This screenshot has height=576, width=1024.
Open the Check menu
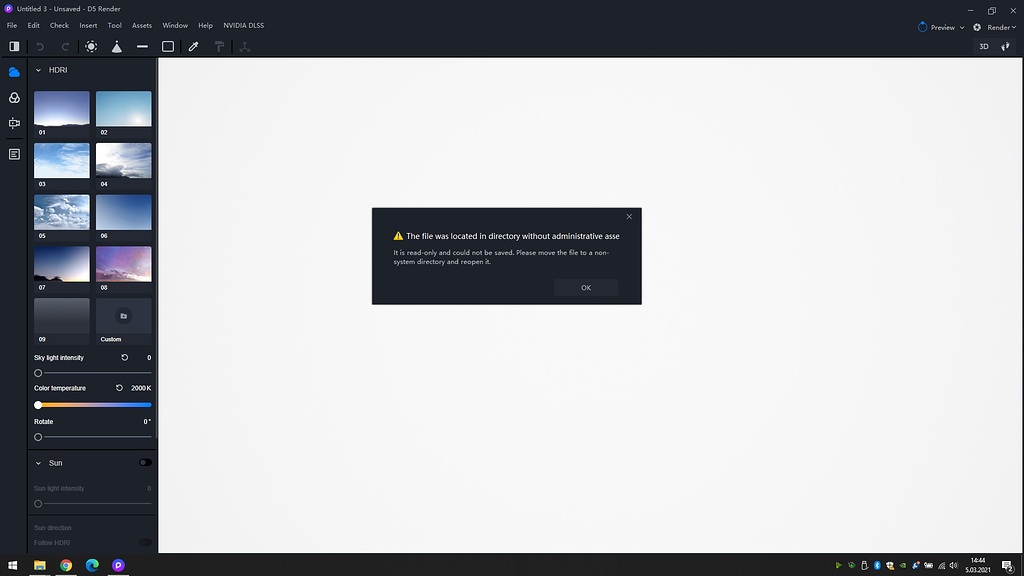(59, 25)
